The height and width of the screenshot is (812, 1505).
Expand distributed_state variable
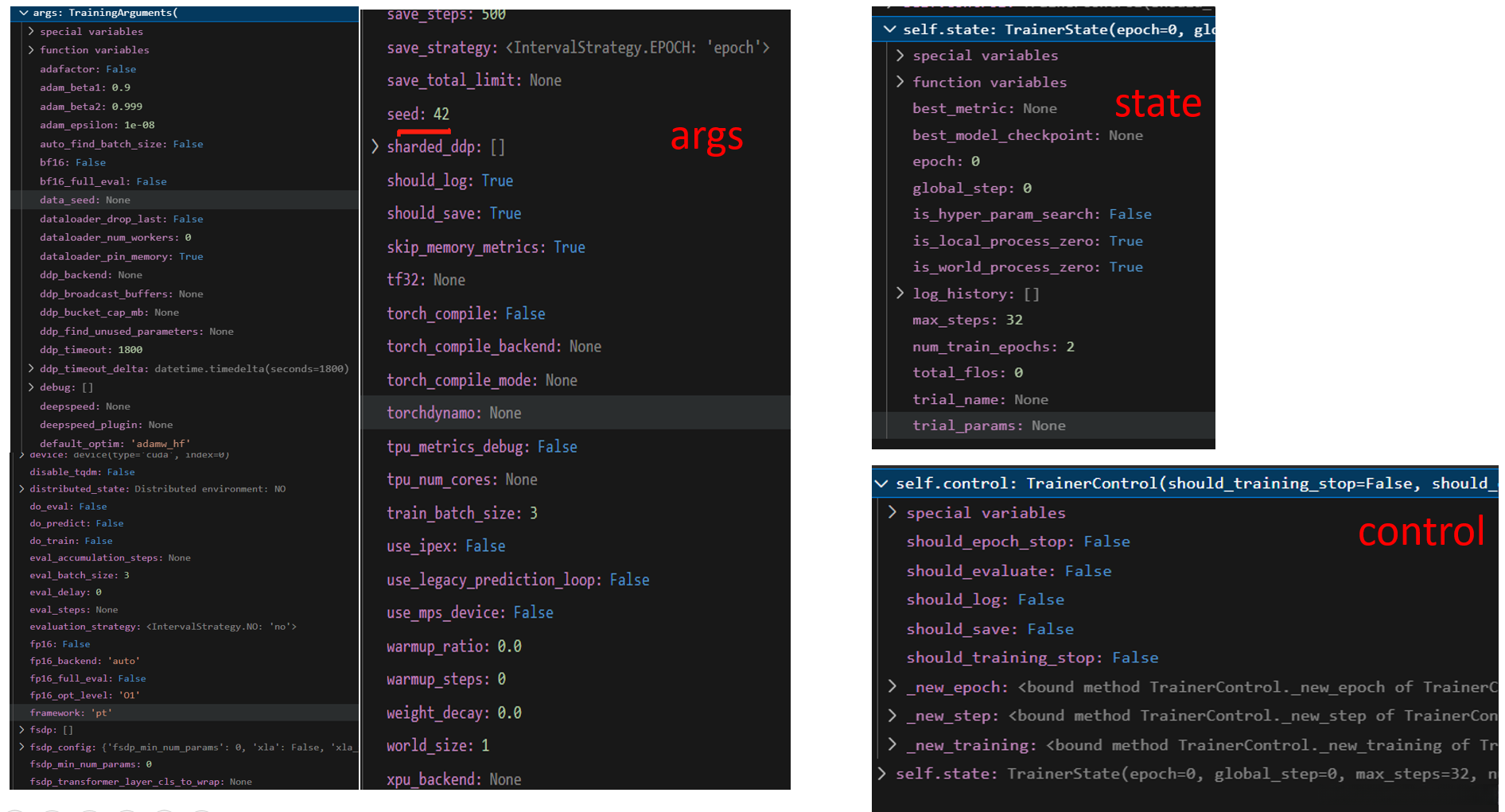pos(21,488)
